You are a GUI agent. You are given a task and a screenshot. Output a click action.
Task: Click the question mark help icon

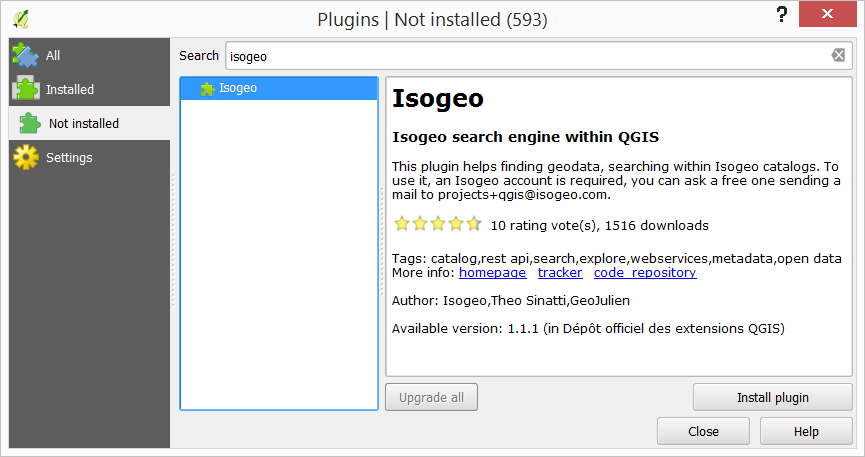781,14
